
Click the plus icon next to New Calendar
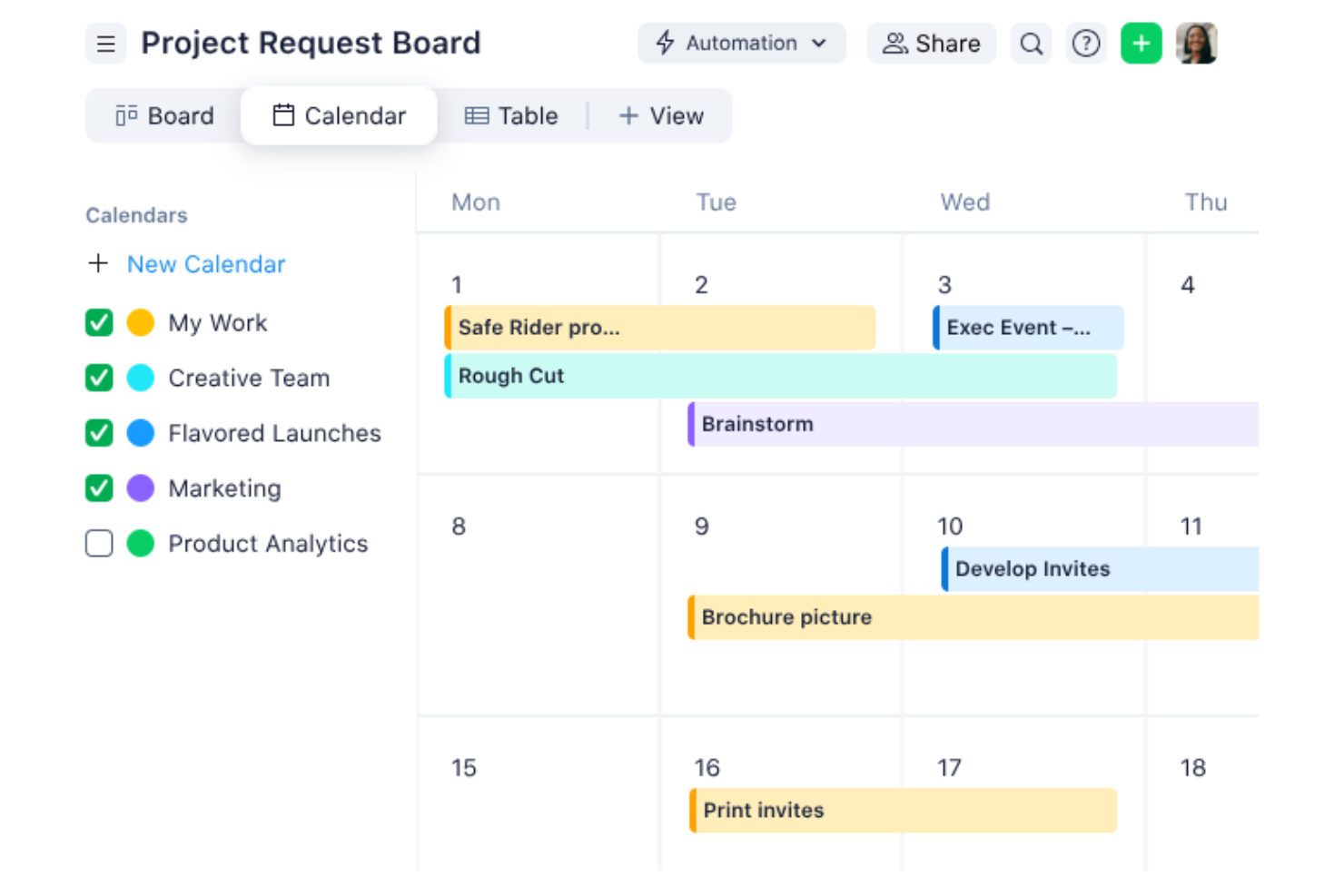pyautogui.click(x=98, y=263)
